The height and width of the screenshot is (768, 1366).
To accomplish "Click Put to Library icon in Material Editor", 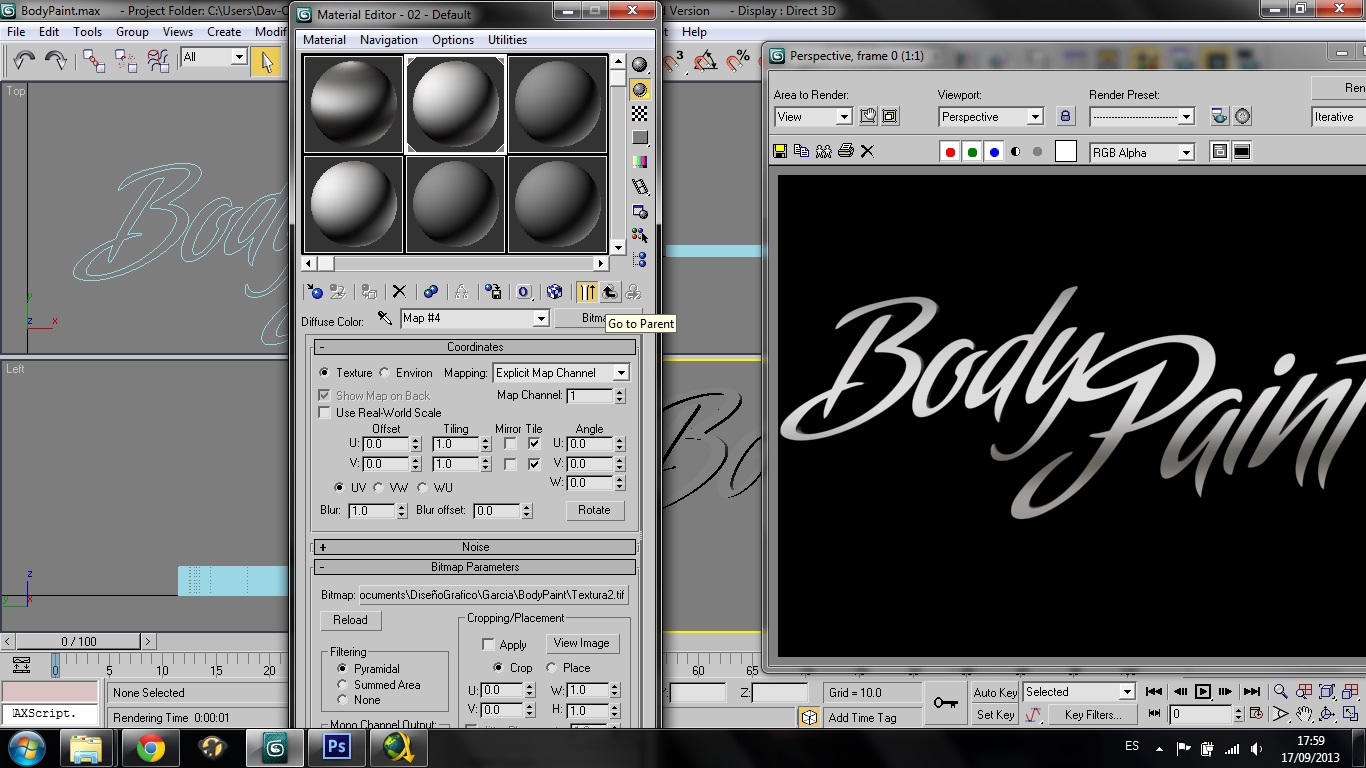I will [x=493, y=292].
